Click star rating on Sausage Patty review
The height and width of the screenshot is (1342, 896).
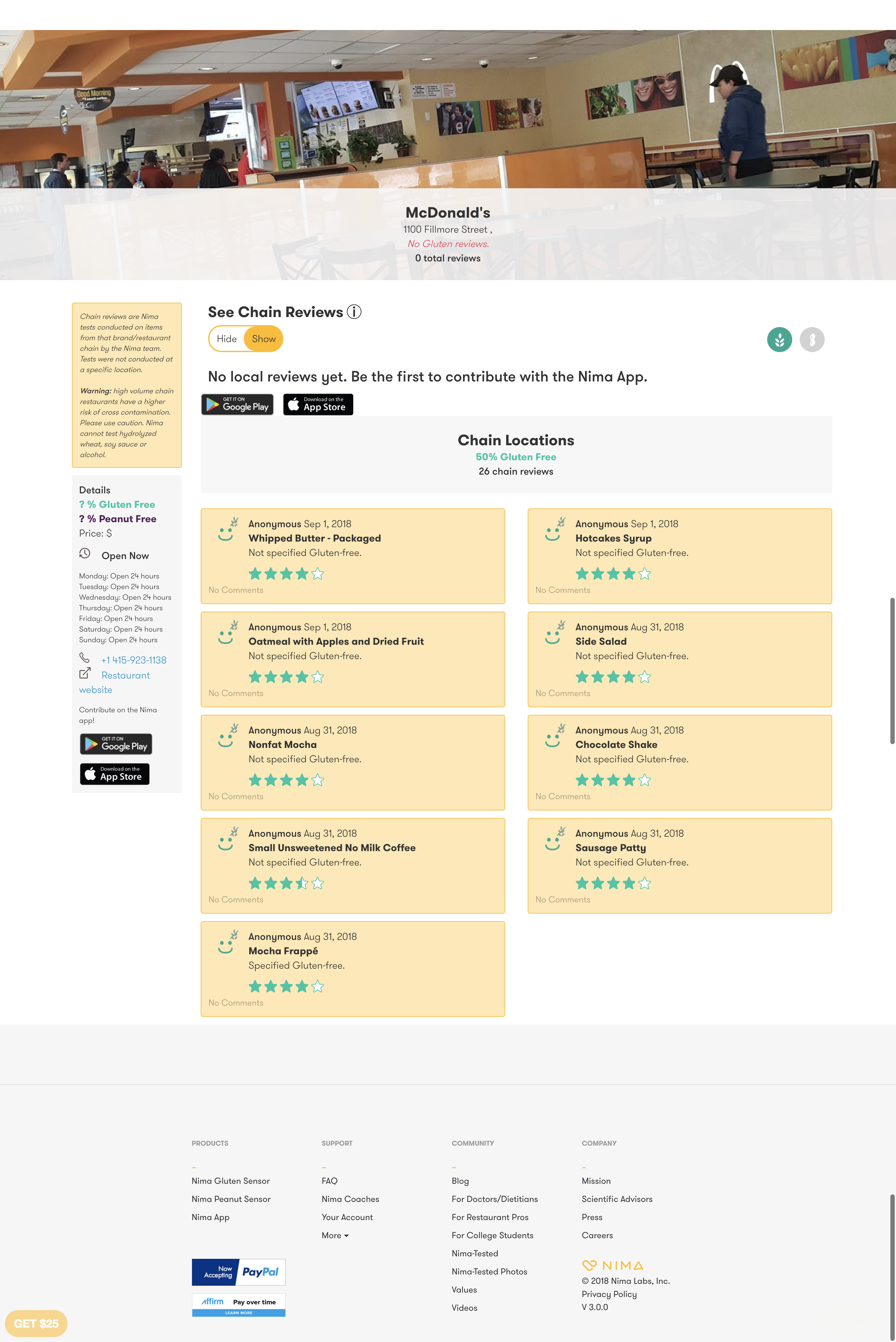613,884
